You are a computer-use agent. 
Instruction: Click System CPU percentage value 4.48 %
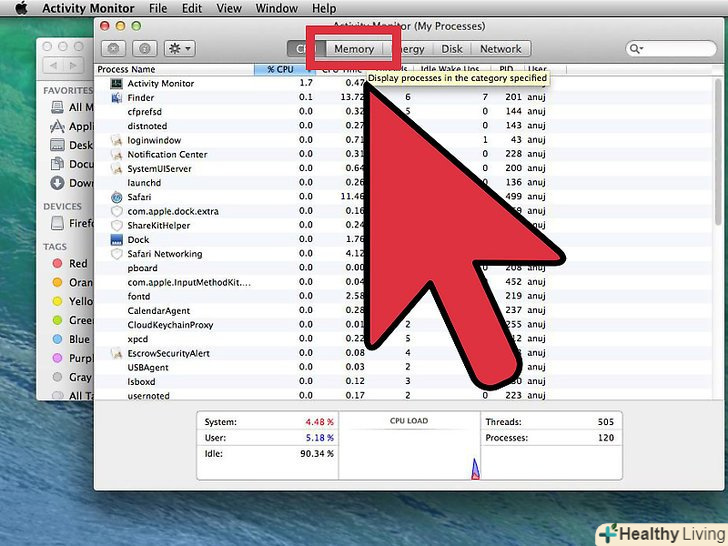[x=319, y=422]
